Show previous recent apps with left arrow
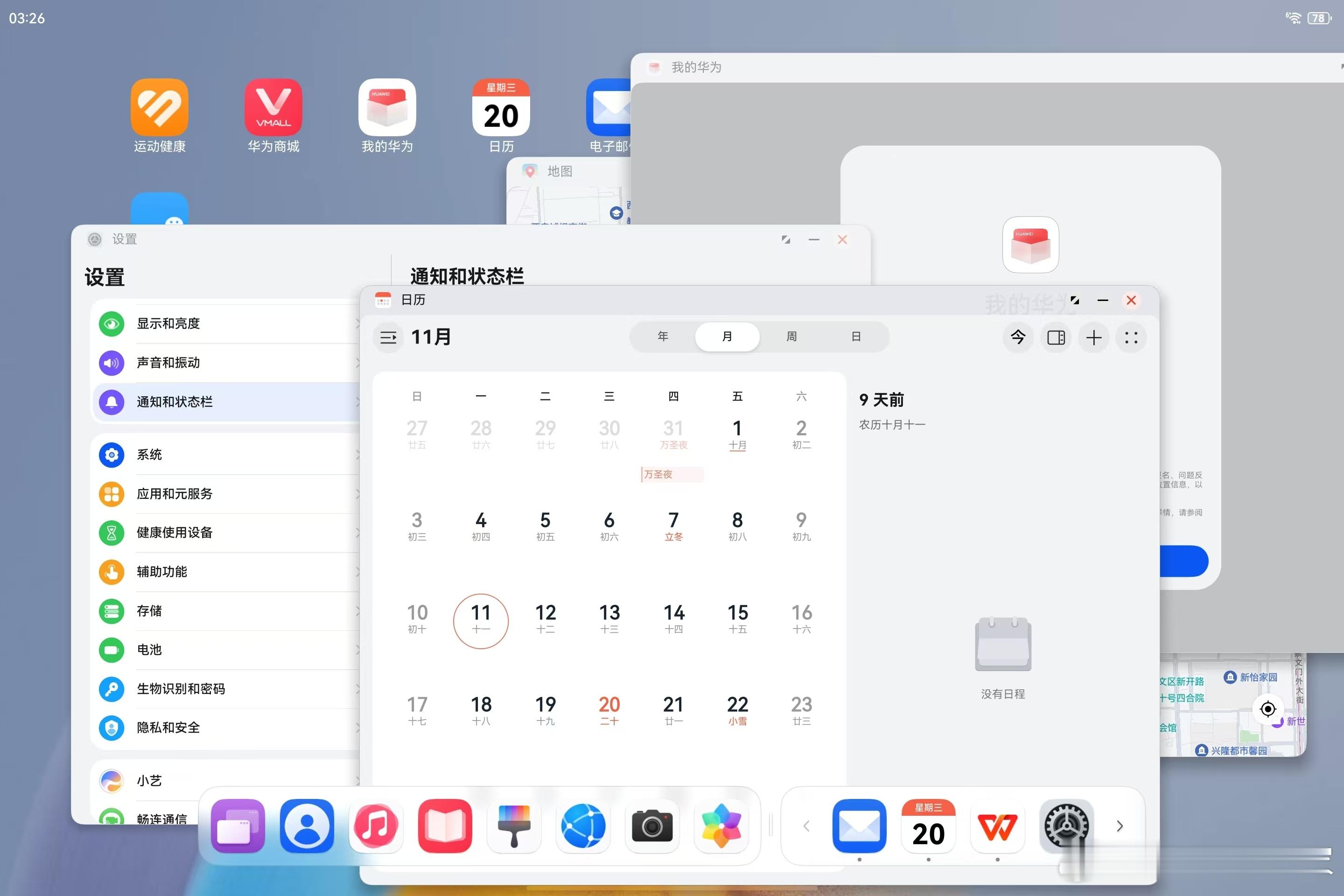Viewport: 1344px width, 896px height. [806, 826]
